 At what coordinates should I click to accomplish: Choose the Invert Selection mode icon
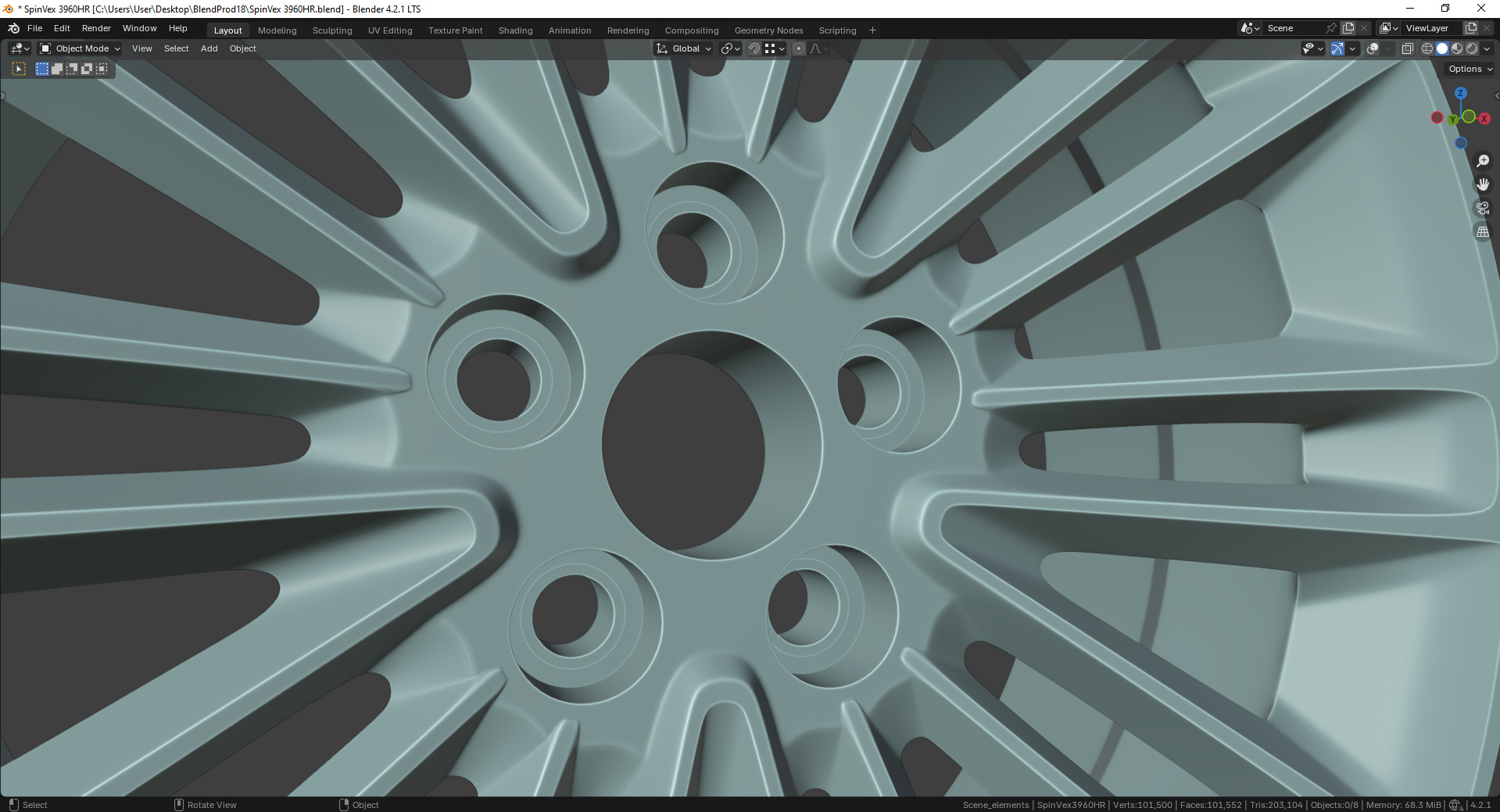pyautogui.click(x=87, y=69)
